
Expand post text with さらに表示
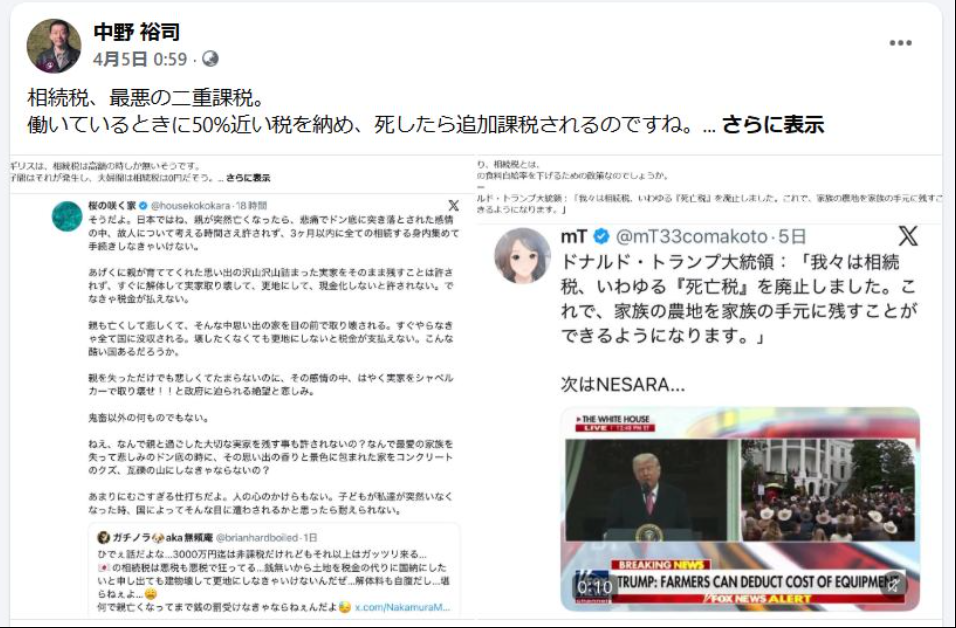pyautogui.click(x=772, y=124)
